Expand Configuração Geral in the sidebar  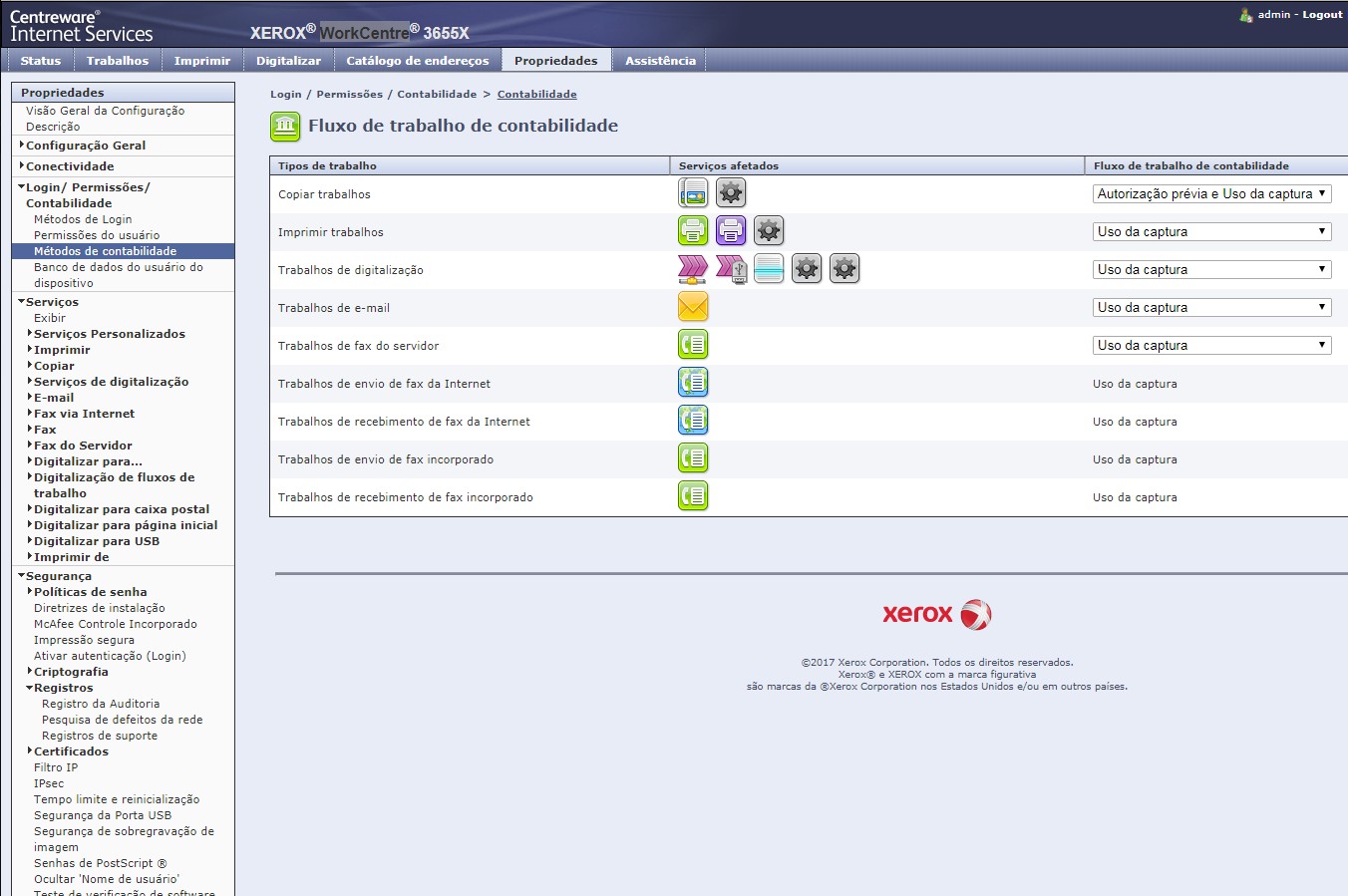86,146
